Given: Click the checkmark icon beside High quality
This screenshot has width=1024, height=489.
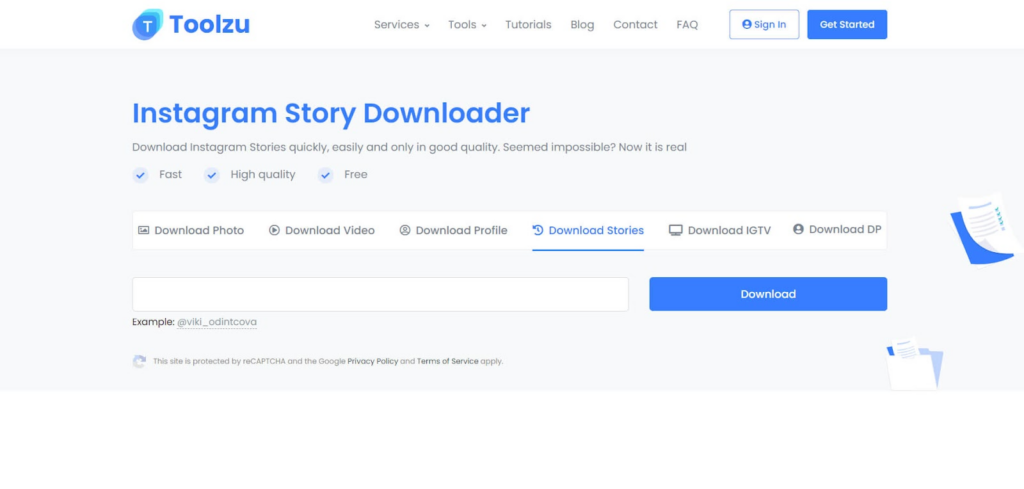Looking at the screenshot, I should pyautogui.click(x=212, y=175).
